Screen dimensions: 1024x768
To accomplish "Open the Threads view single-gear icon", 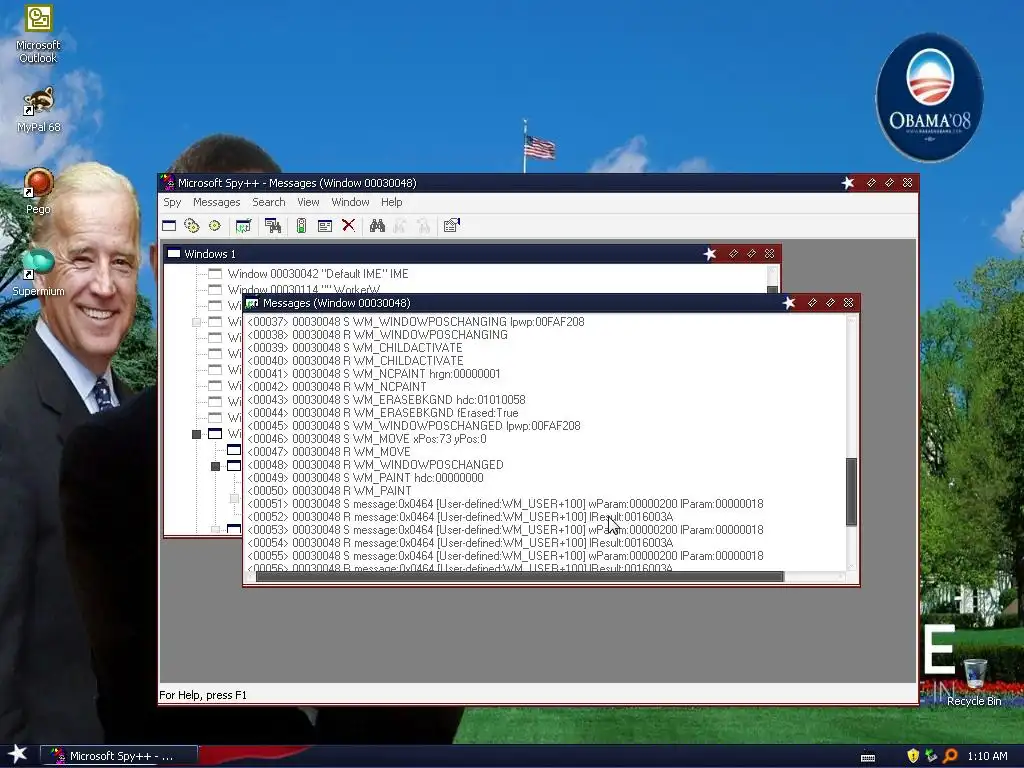I will click(x=215, y=226).
